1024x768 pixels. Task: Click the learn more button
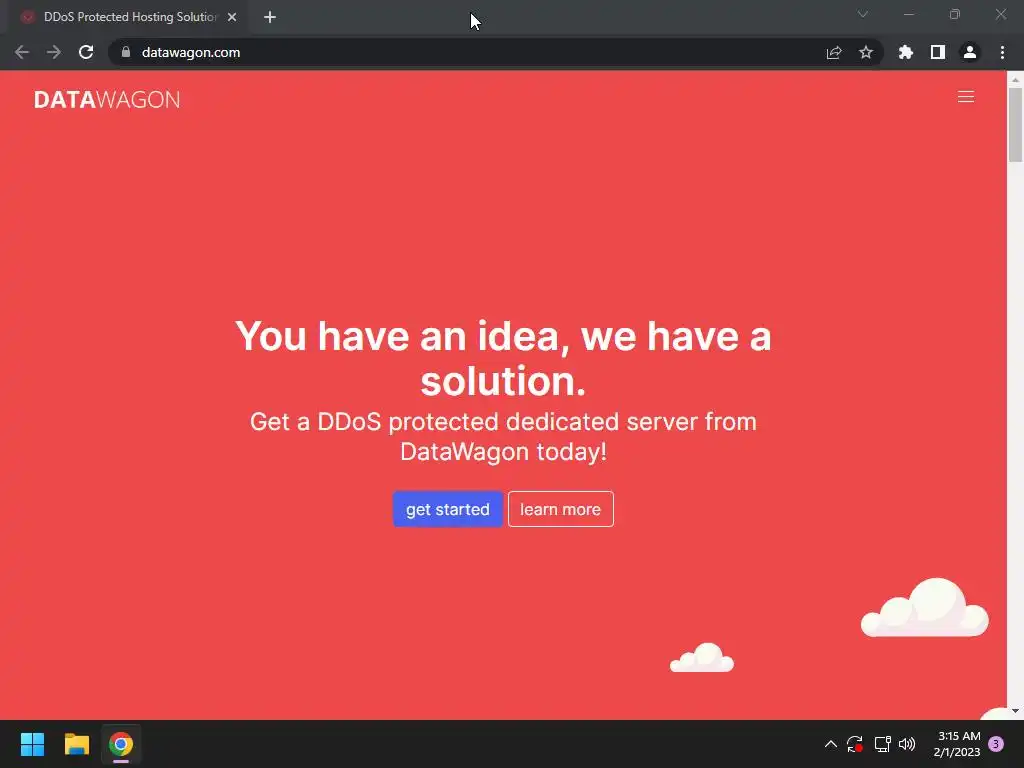[x=560, y=509]
